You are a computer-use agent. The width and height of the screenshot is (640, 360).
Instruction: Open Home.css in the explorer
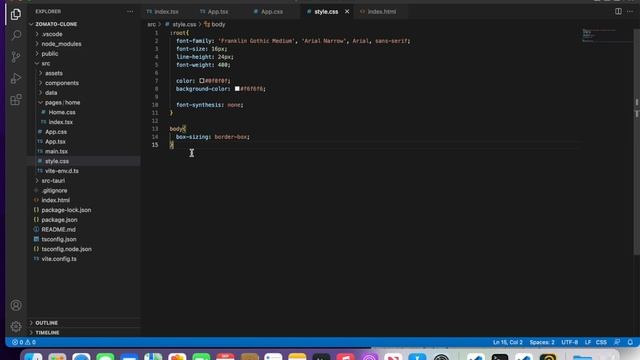coord(62,112)
